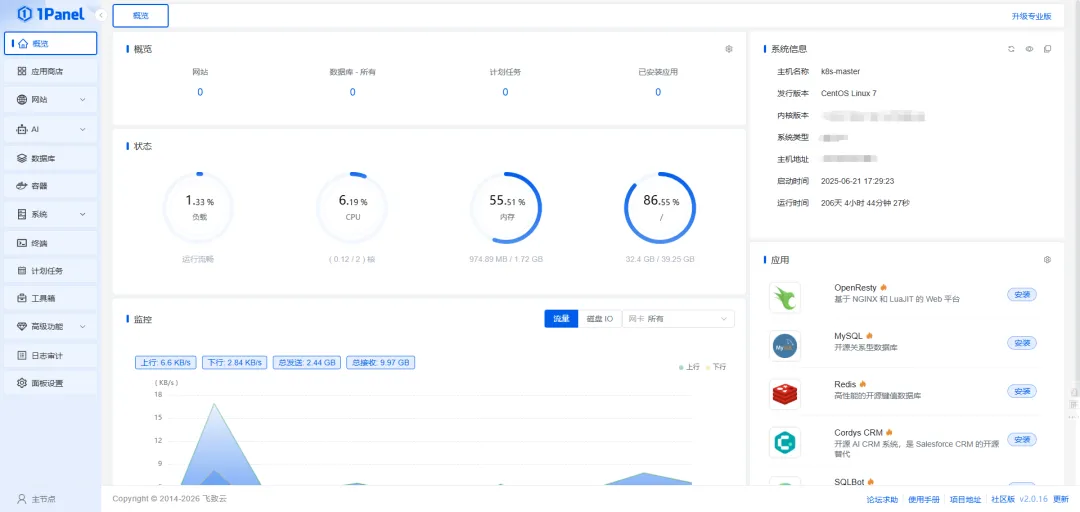The width and height of the screenshot is (1080, 512).
Task: Click the 内存 55.51% gauge
Action: point(506,208)
